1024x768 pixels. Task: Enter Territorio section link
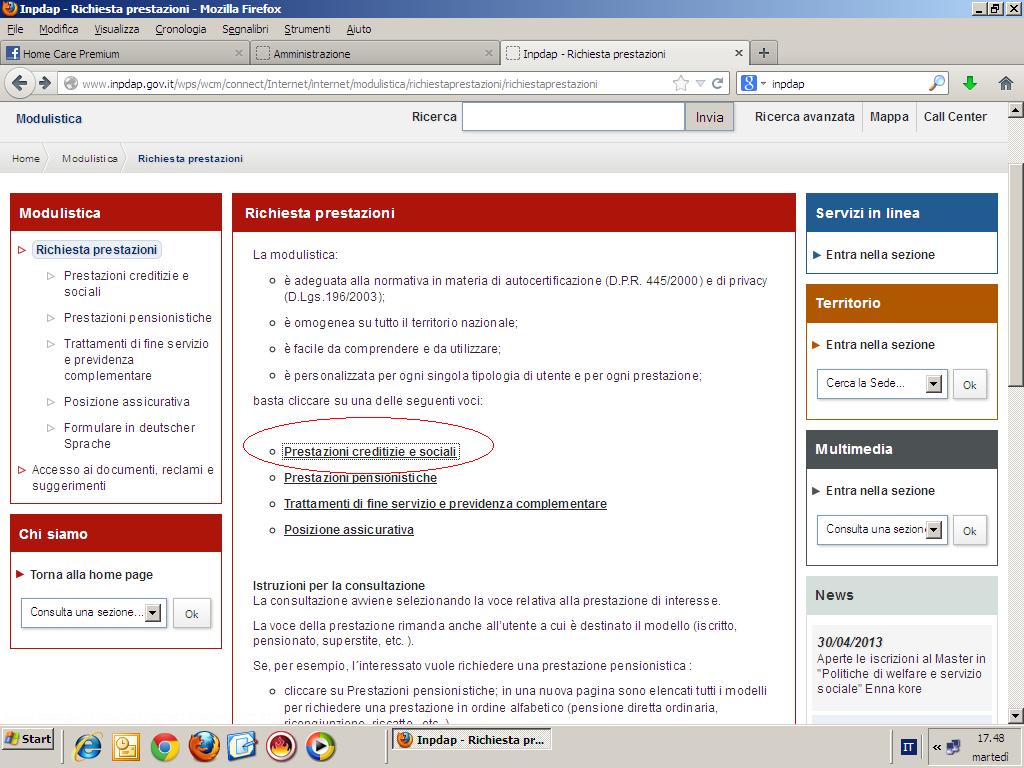pyautogui.click(x=880, y=345)
